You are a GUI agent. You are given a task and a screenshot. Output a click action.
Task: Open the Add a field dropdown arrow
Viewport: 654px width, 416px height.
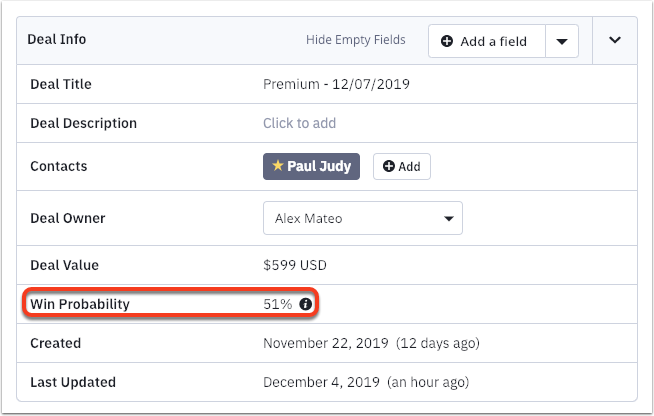(x=562, y=41)
